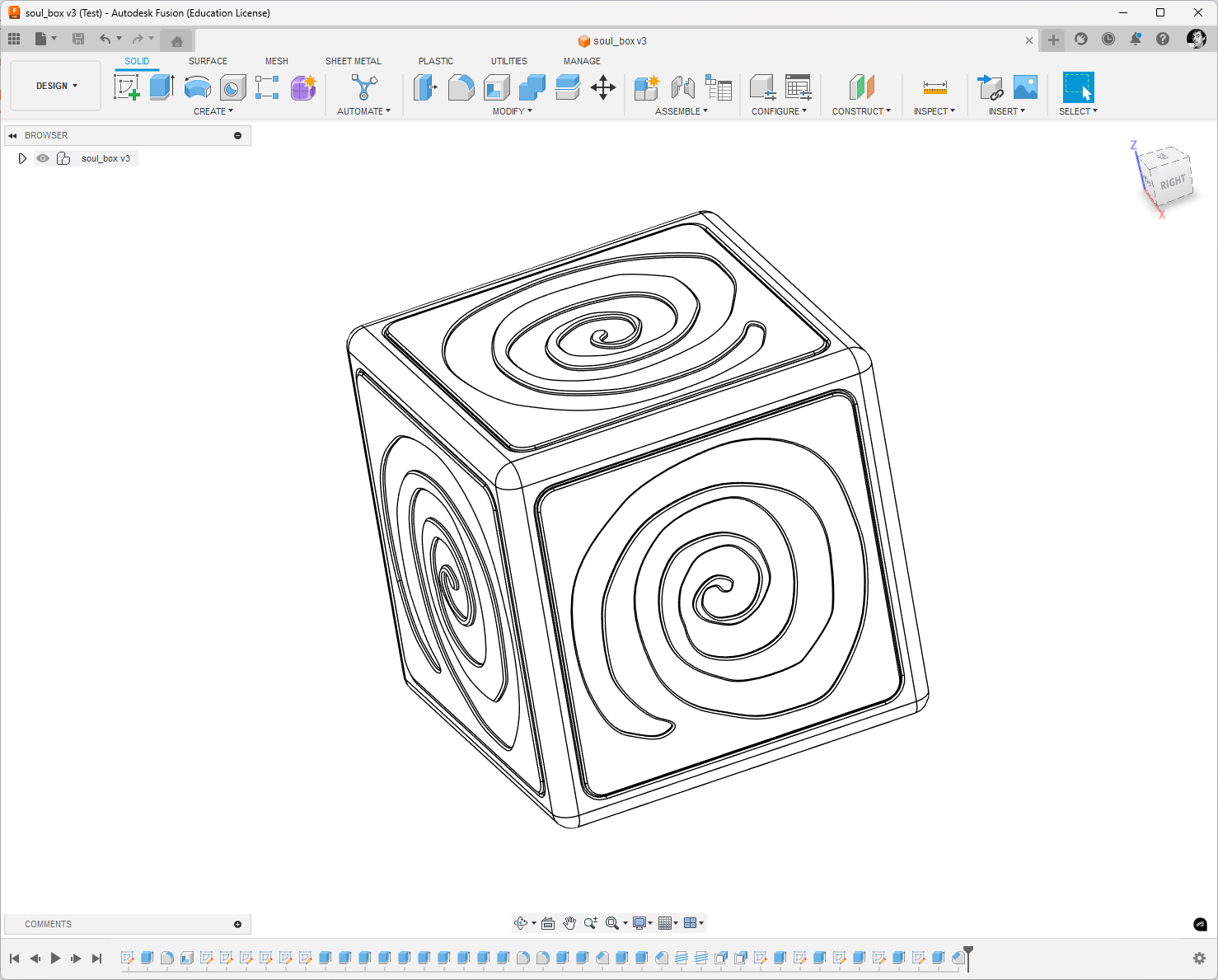Open the Design workspace dropdown
The width and height of the screenshot is (1218, 980).
(x=56, y=86)
